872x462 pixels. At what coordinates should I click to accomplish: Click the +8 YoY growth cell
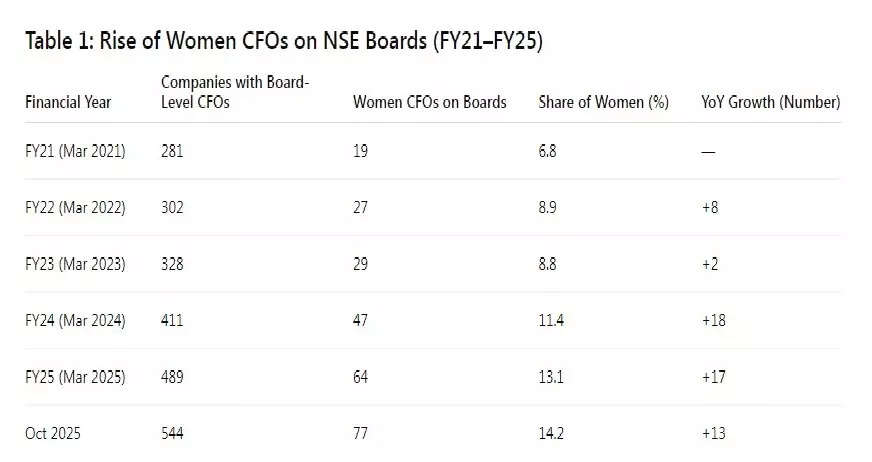710,207
